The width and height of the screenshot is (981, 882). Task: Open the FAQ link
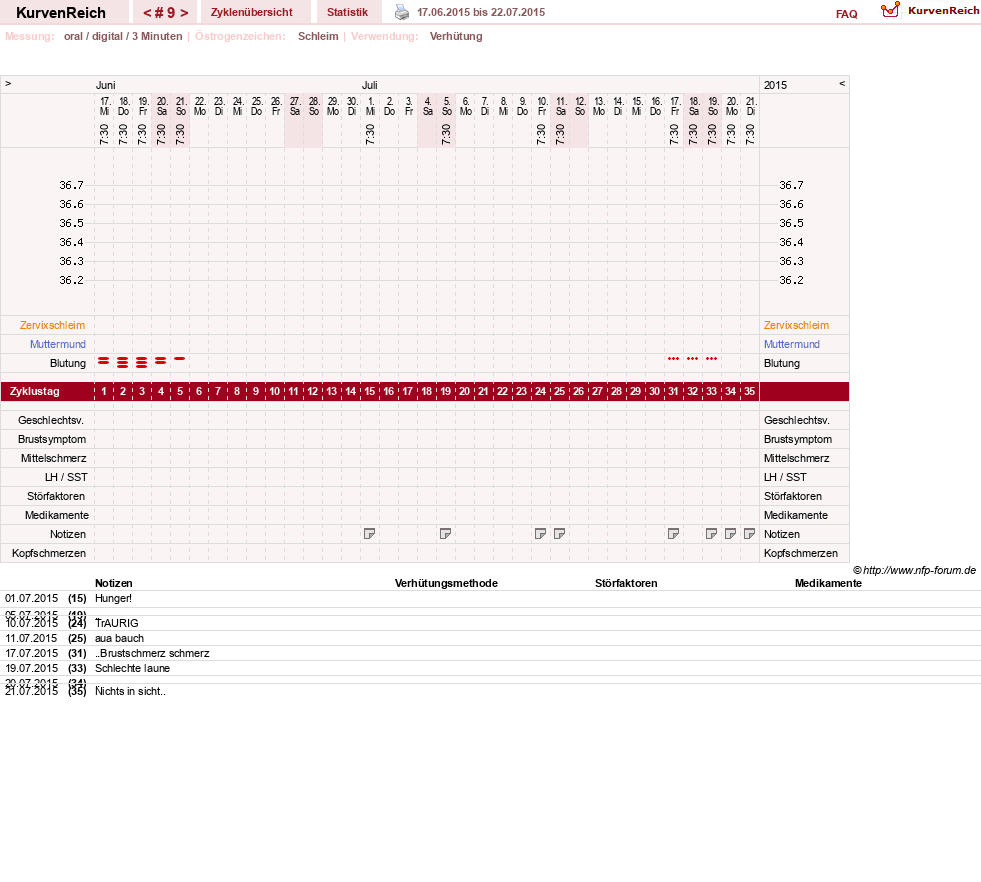(846, 14)
